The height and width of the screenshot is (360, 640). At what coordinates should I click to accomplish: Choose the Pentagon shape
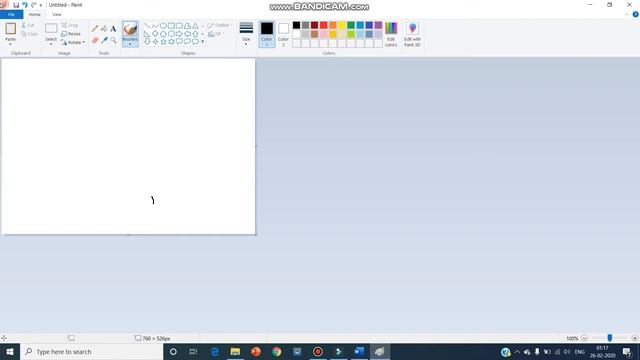click(x=163, y=34)
